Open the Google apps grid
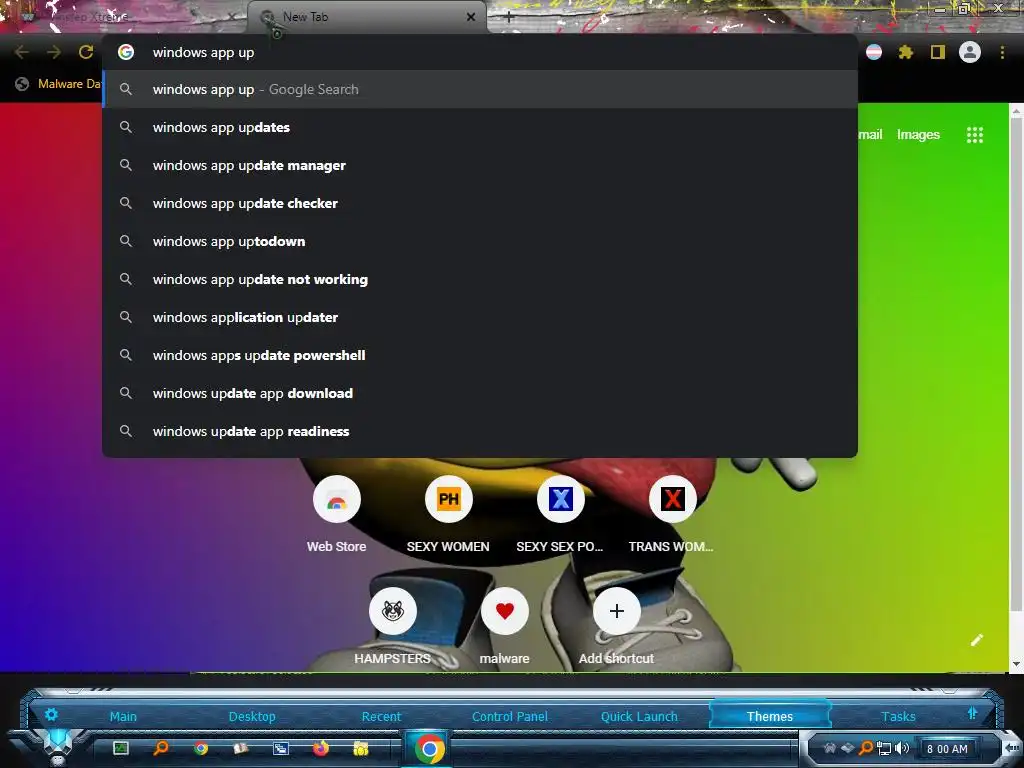 click(x=974, y=135)
